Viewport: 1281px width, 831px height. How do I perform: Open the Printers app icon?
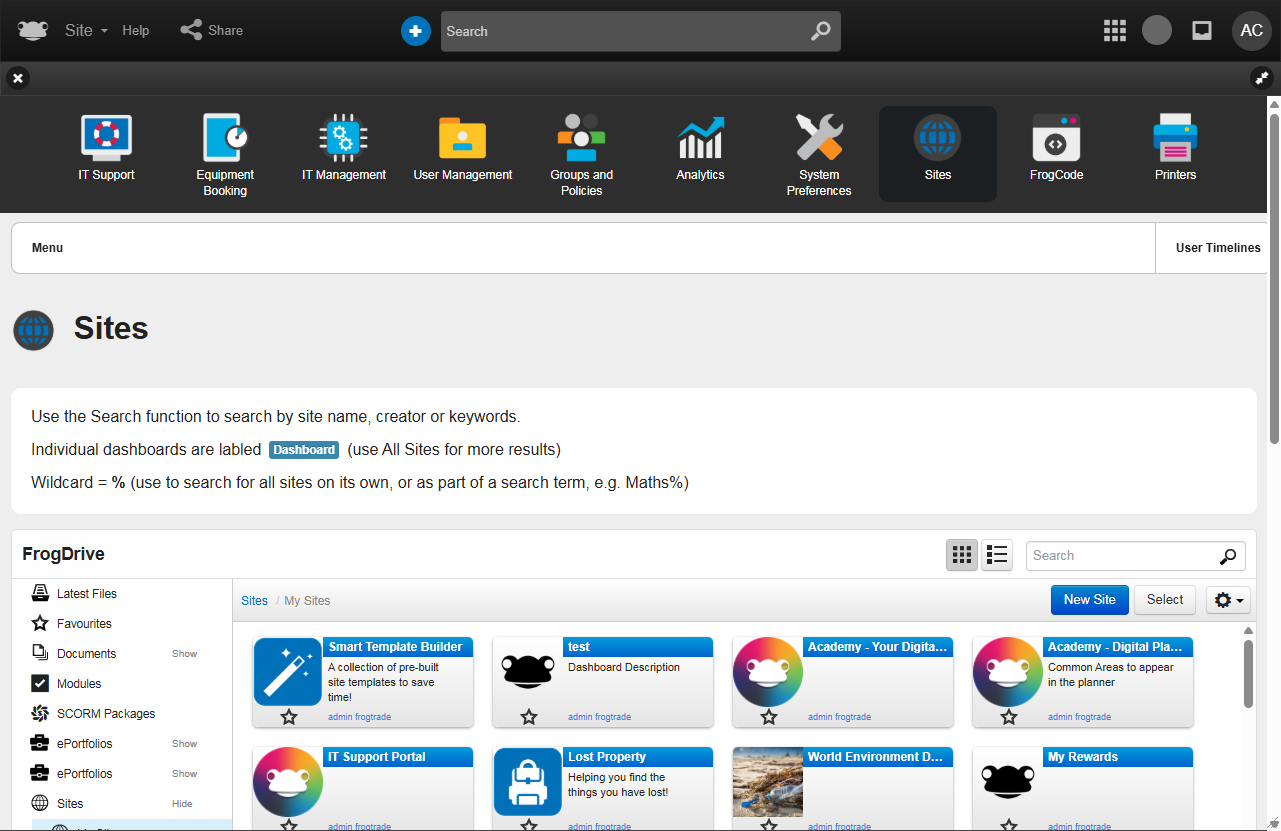[1175, 139]
